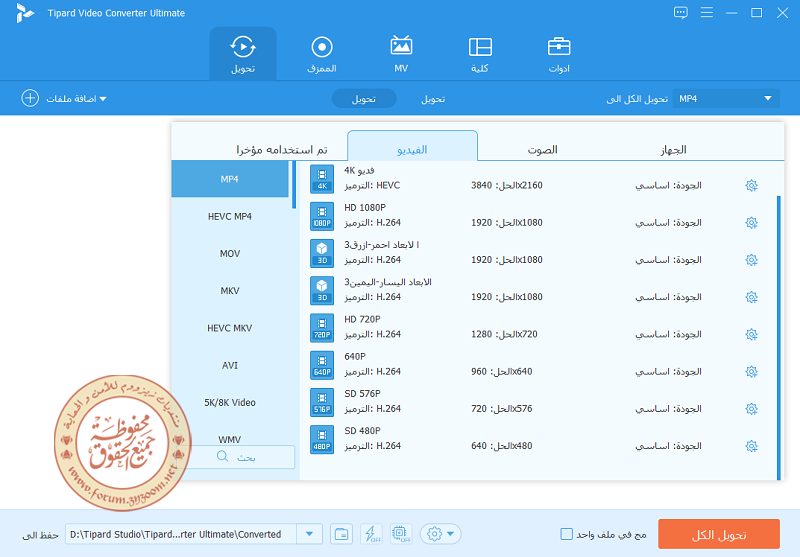This screenshot has width=800, height=557.
Task: Expand the save path dropdown arrow
Action: [x=309, y=534]
